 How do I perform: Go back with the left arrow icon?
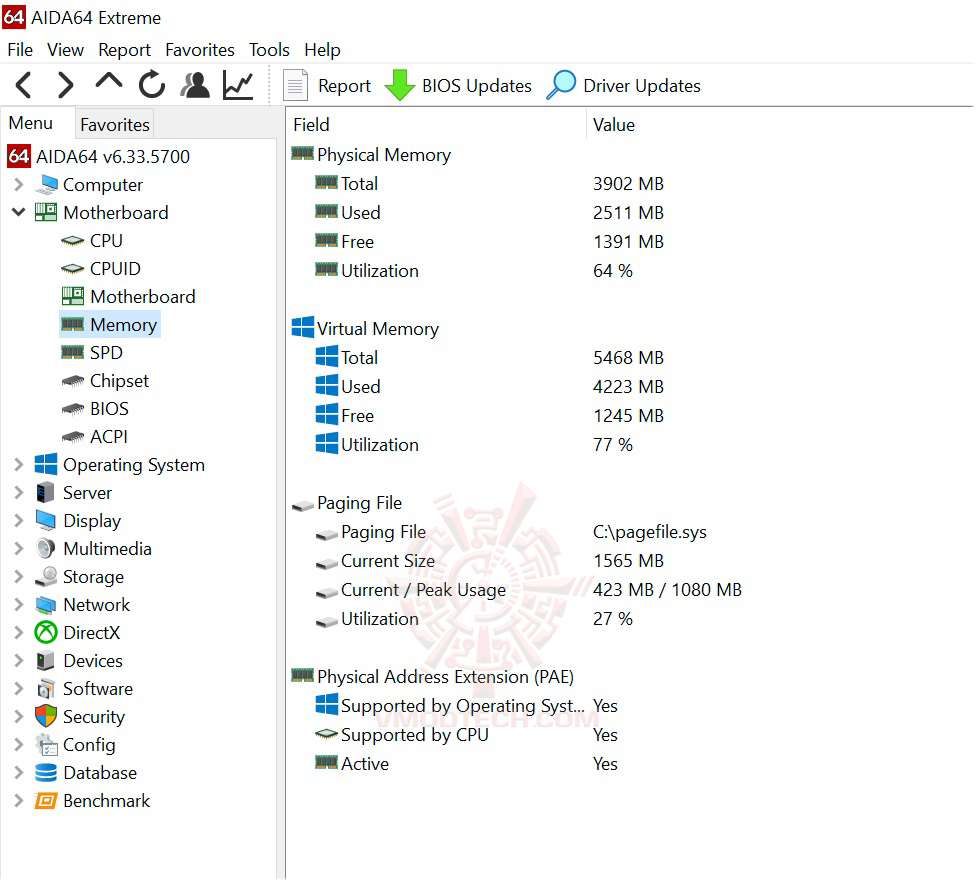[x=24, y=85]
